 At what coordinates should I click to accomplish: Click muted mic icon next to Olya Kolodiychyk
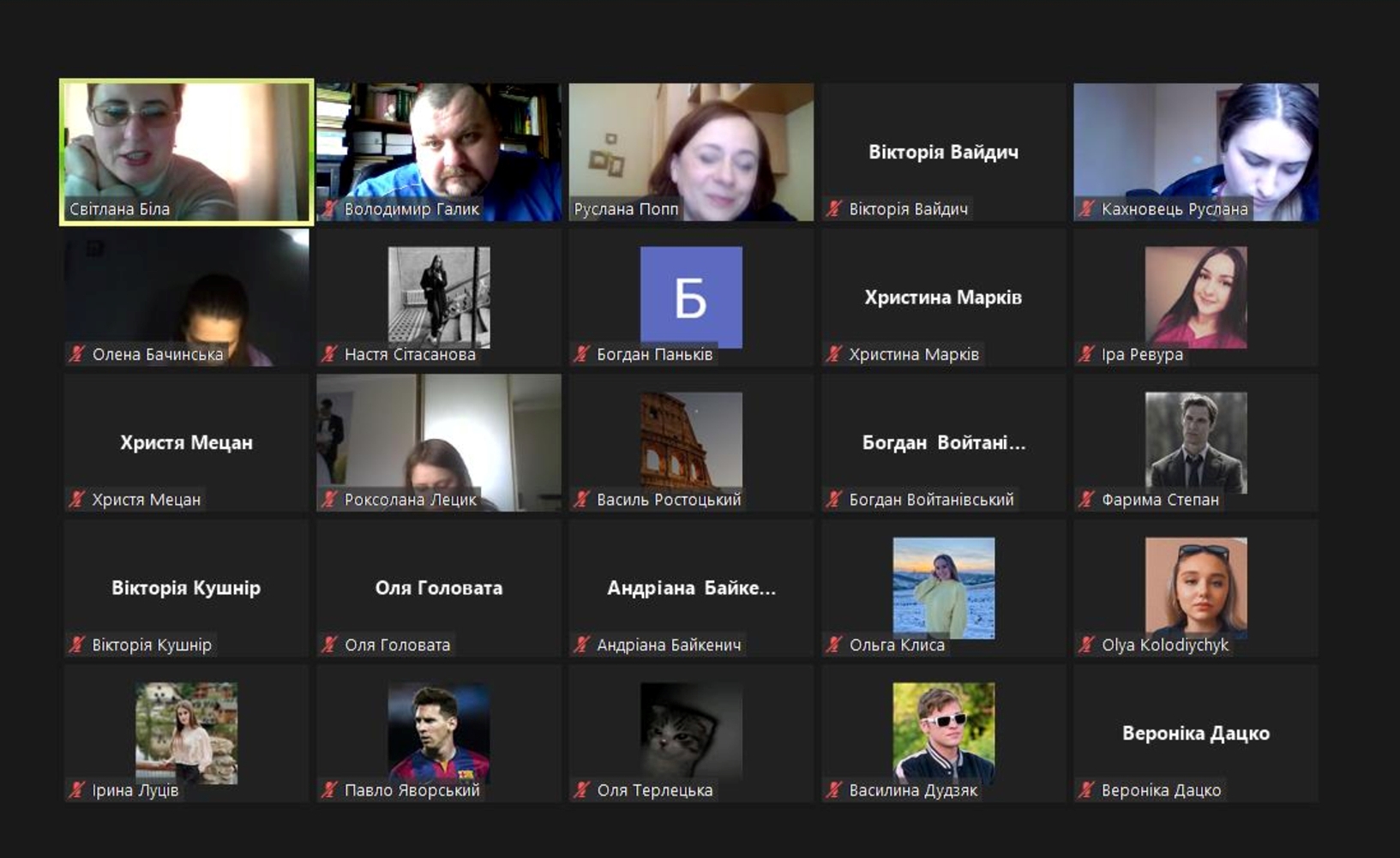pos(1086,645)
